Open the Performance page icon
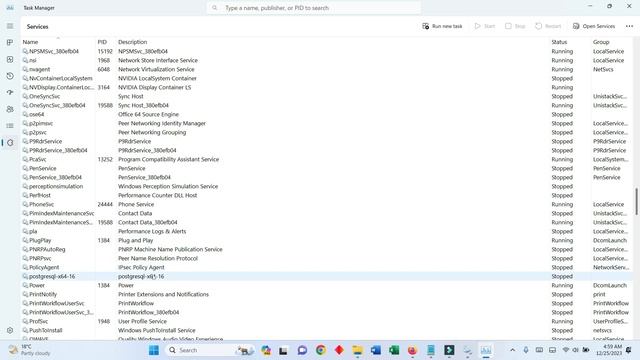640x360 pixels. tap(10, 59)
